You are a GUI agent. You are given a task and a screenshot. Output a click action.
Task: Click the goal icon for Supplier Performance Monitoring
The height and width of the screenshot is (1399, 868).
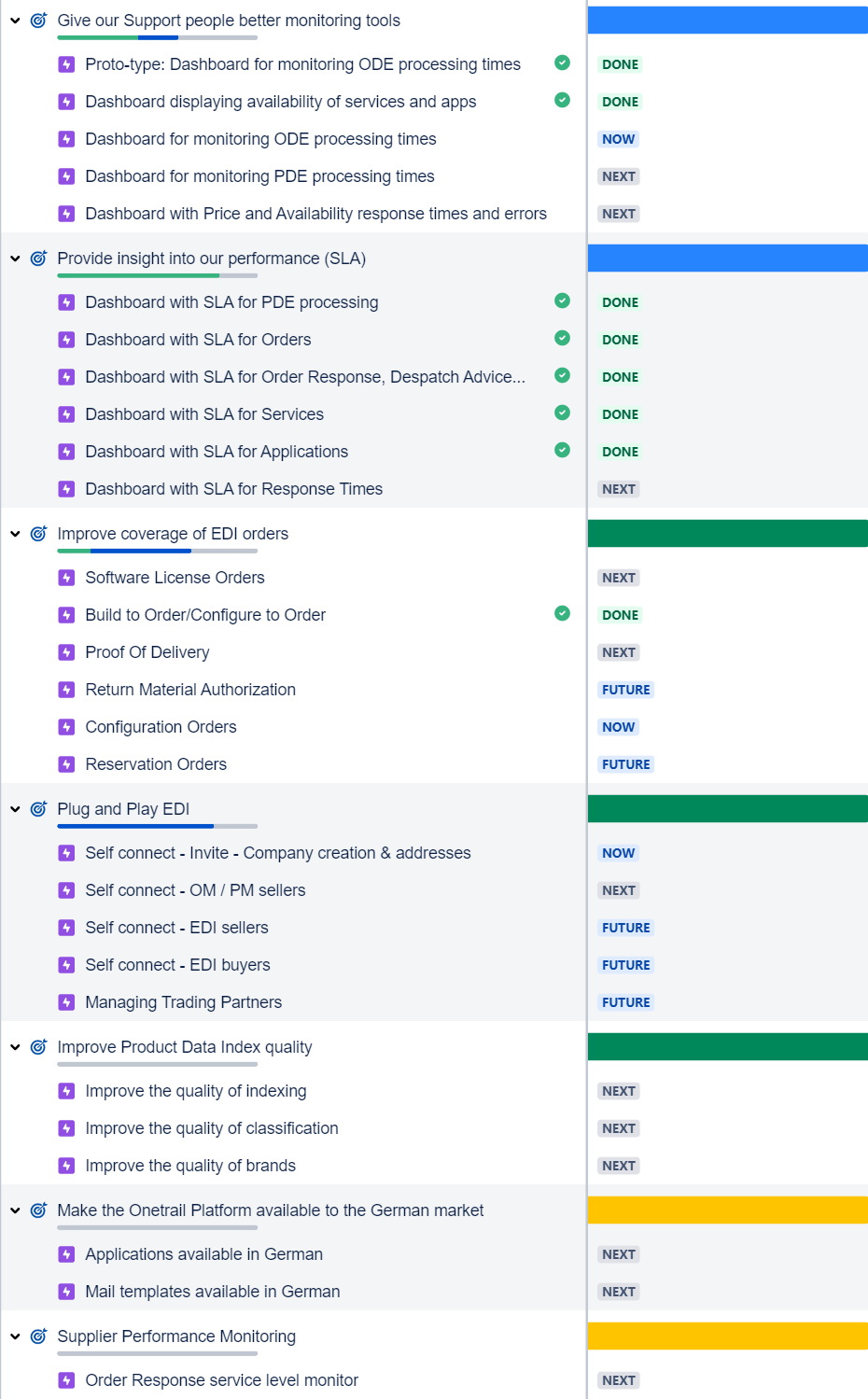38,1336
